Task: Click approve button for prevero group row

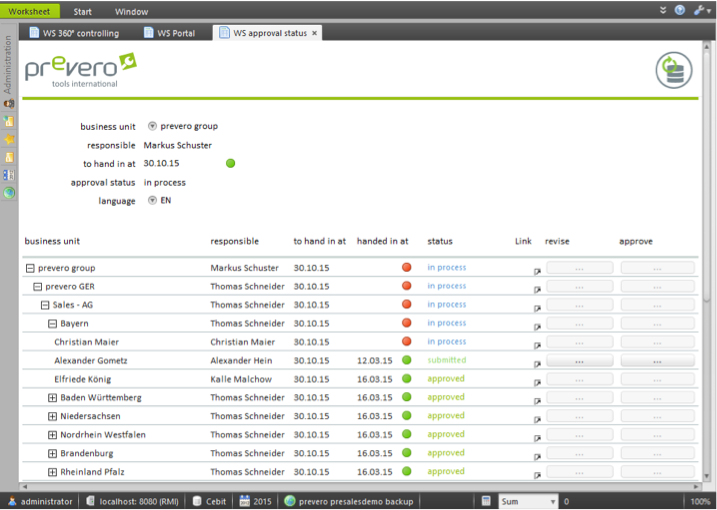Action: pos(657,268)
